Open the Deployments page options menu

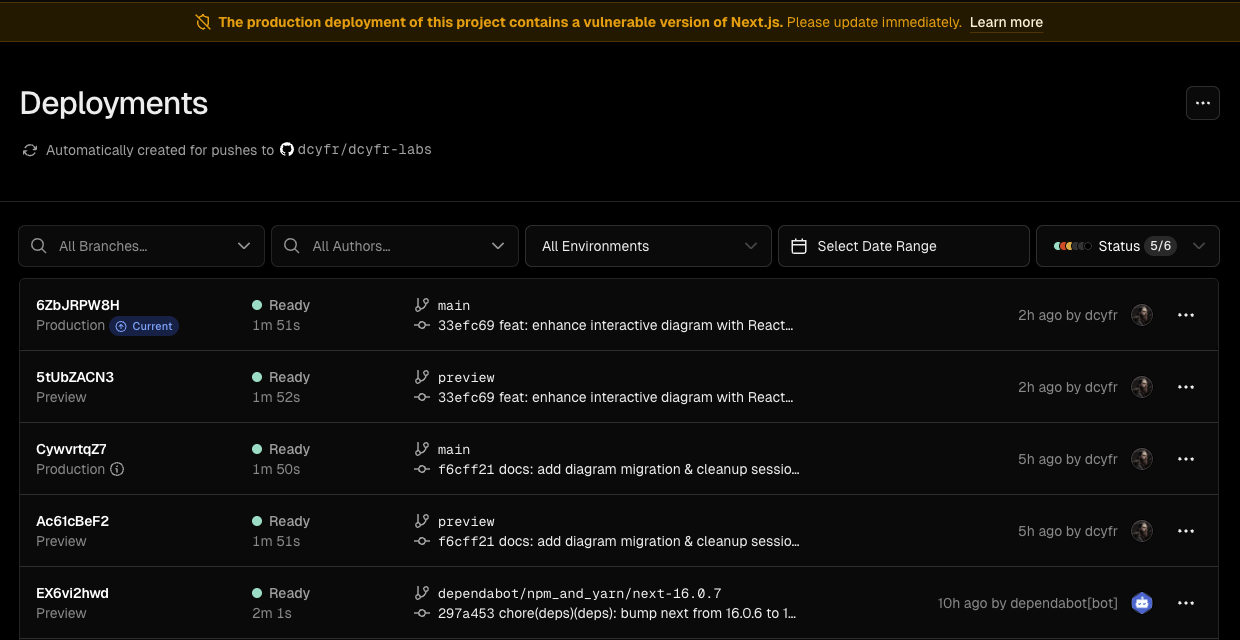click(1202, 102)
